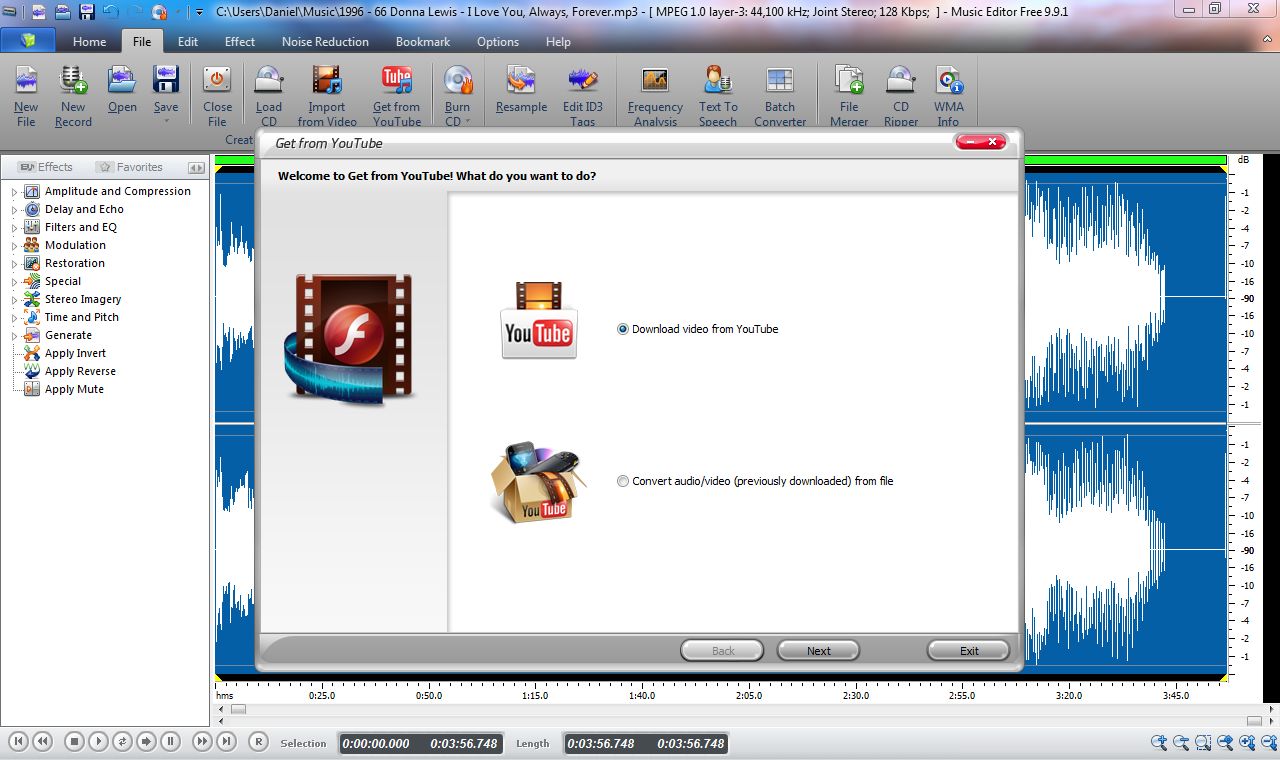Open Edit ID3 Tags
The image size is (1280, 760).
(583, 96)
